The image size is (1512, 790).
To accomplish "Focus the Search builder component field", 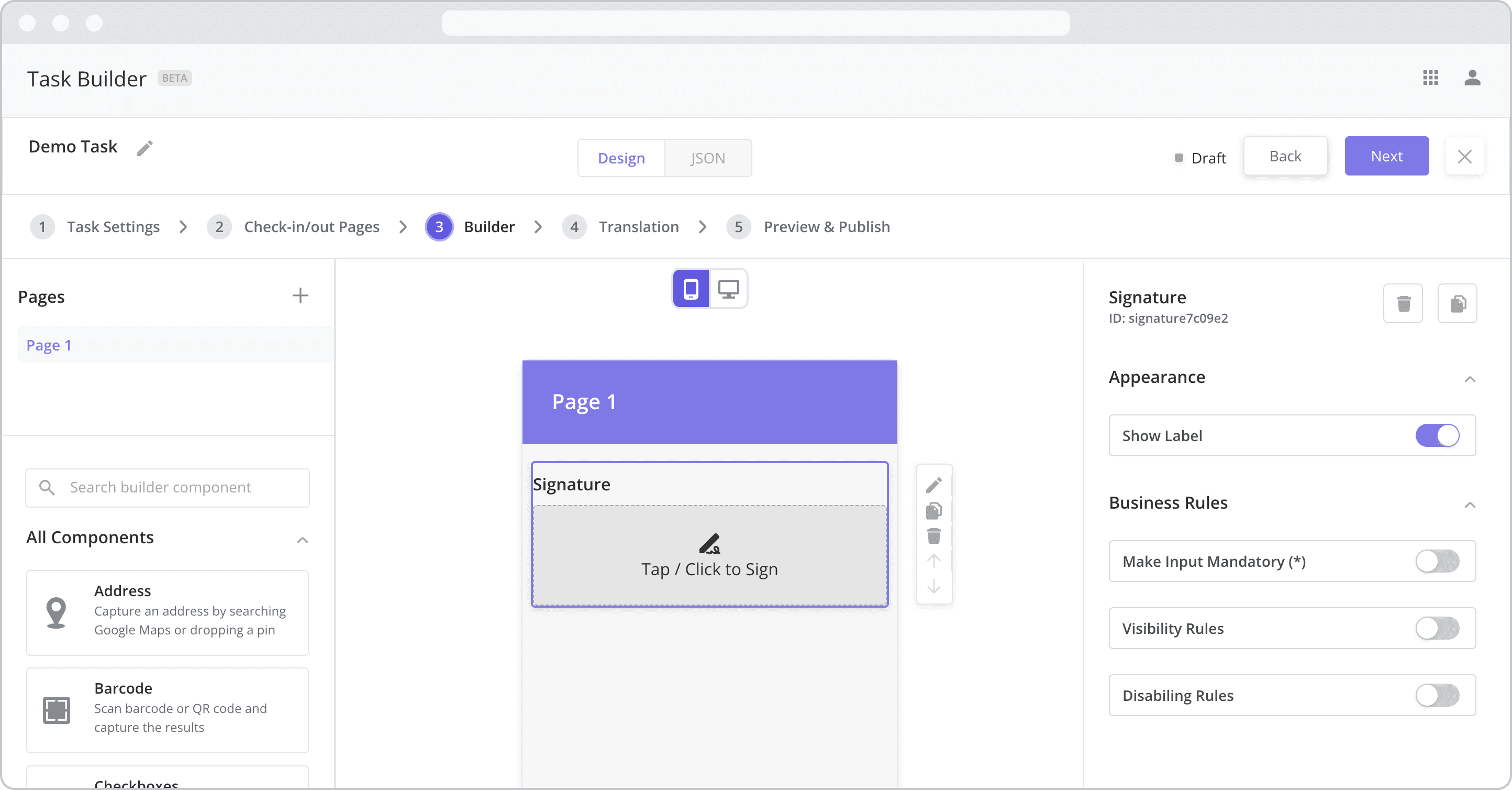I will 168,488.
